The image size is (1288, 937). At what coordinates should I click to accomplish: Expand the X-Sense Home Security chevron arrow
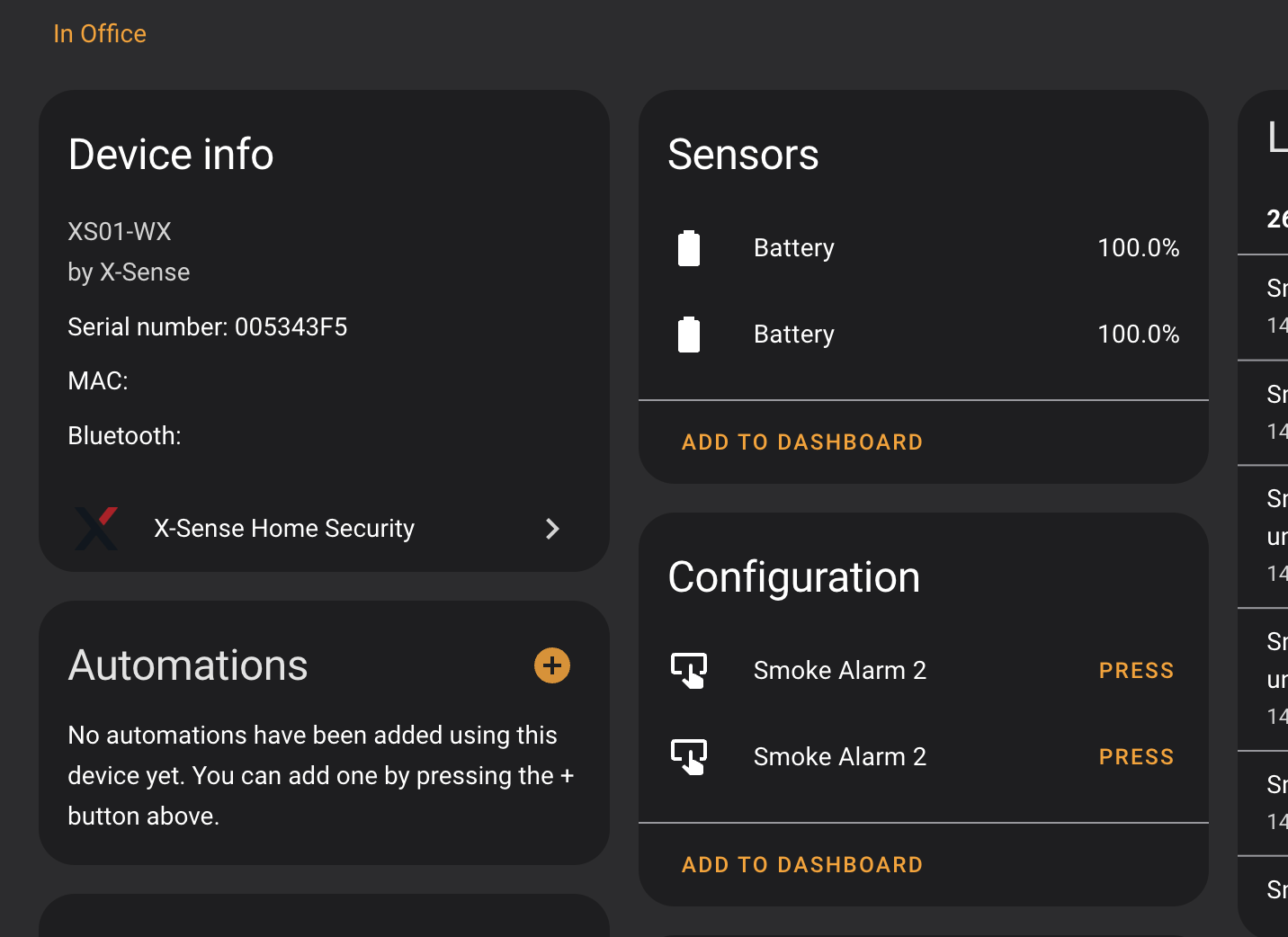click(x=552, y=529)
